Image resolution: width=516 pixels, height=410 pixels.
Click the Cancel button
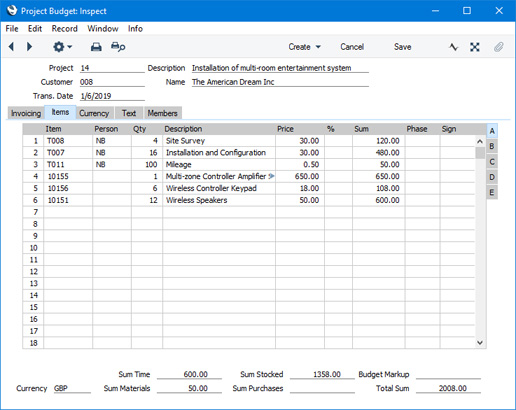pos(352,47)
